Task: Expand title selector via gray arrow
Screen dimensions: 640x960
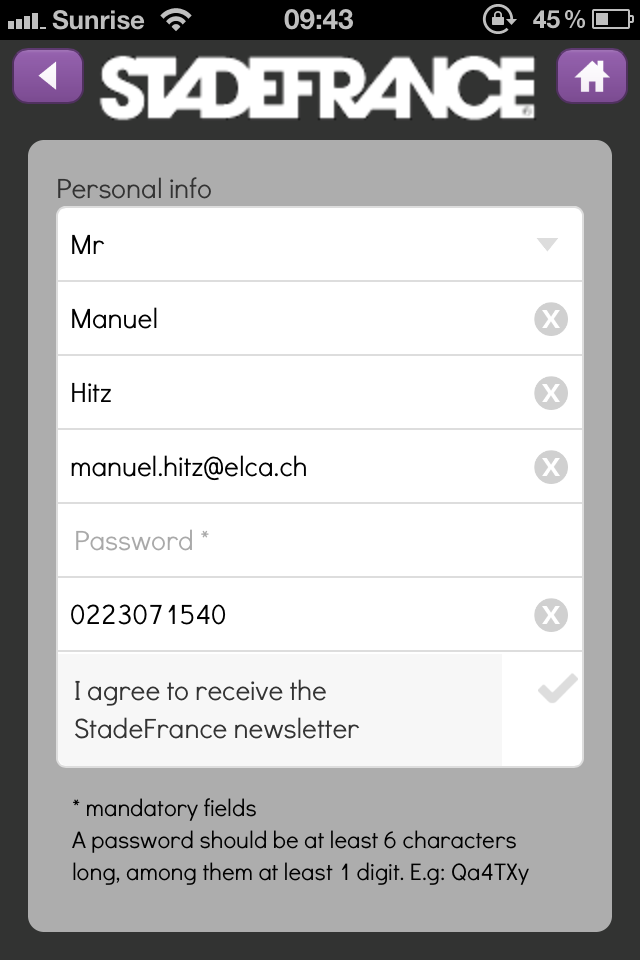Action: tap(547, 244)
